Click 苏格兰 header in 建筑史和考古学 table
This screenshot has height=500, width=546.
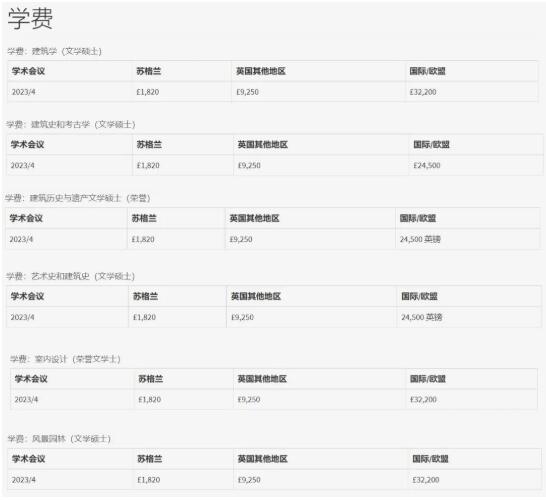[149, 144]
